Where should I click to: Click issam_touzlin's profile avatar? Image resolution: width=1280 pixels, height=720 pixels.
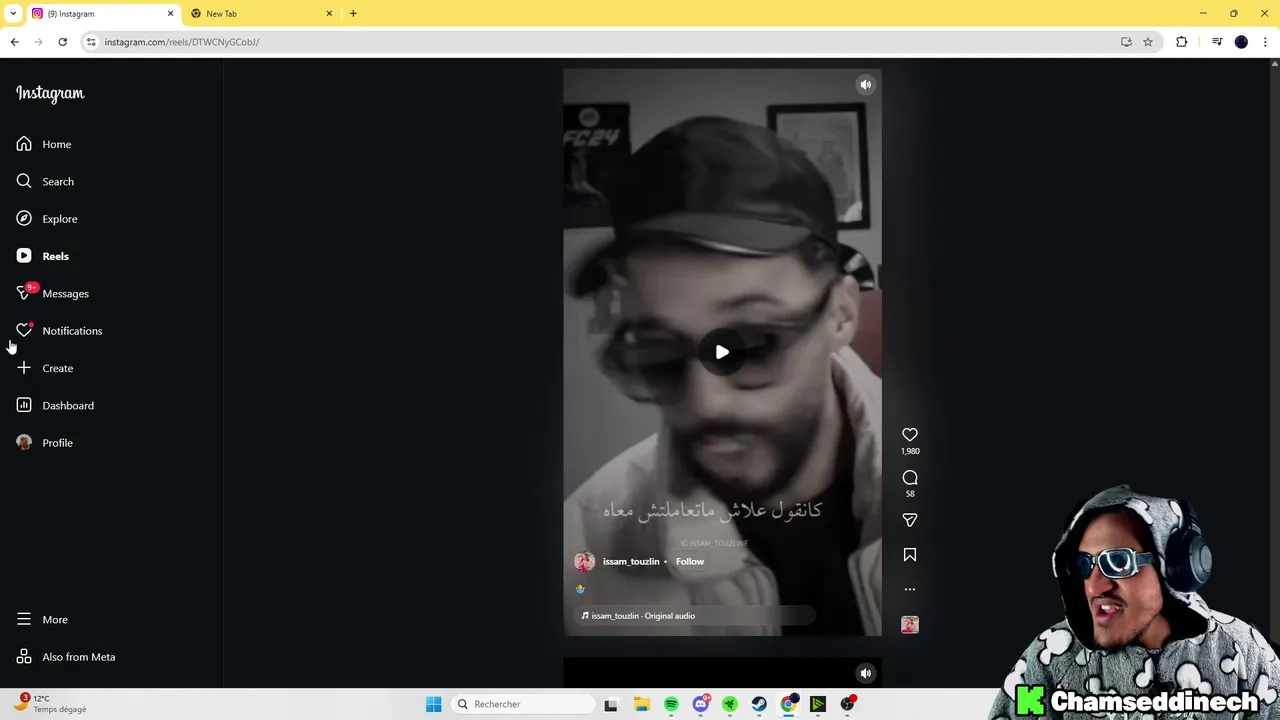[x=584, y=562]
